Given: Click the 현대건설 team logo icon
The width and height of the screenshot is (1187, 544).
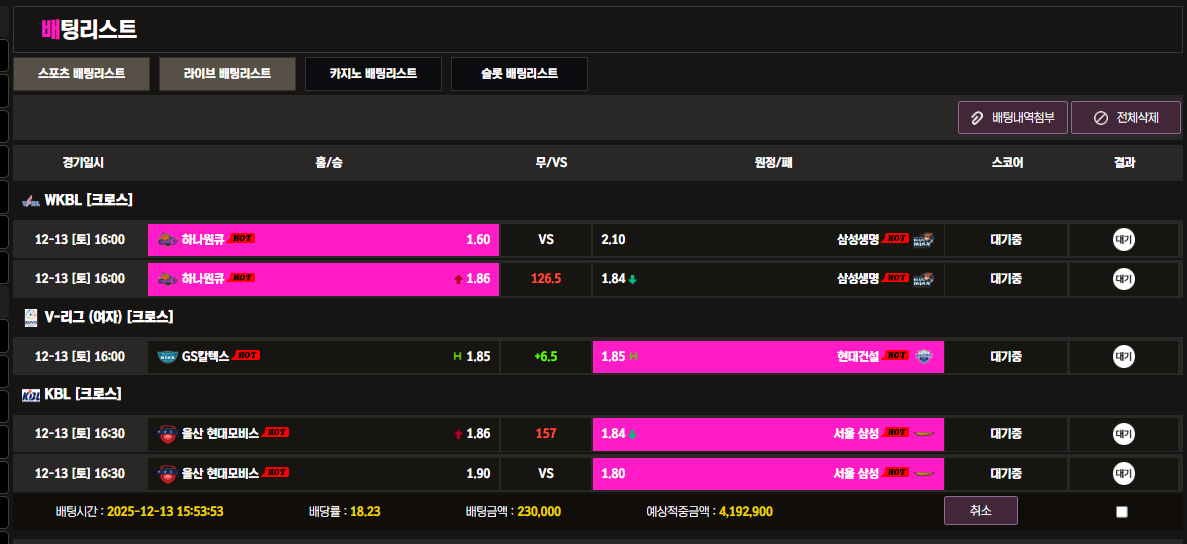Looking at the screenshot, I should tap(923, 356).
